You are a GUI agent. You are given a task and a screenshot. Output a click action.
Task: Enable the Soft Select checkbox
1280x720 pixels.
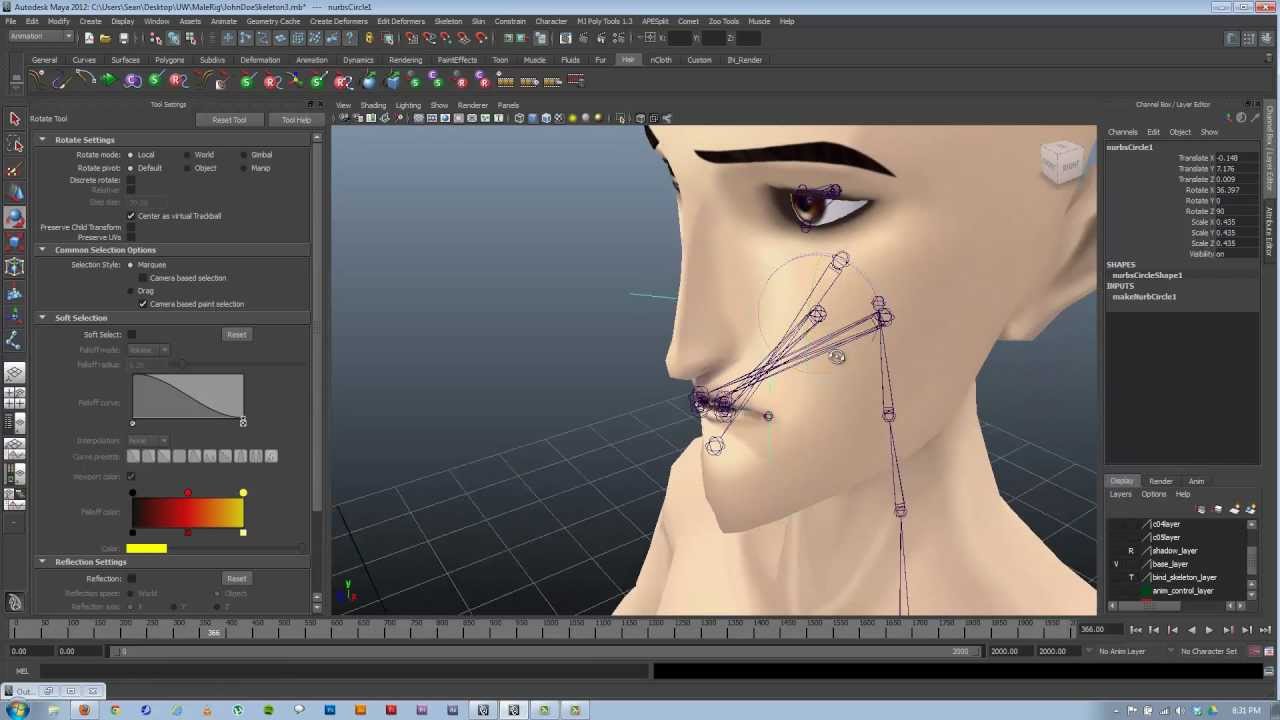[x=132, y=335]
